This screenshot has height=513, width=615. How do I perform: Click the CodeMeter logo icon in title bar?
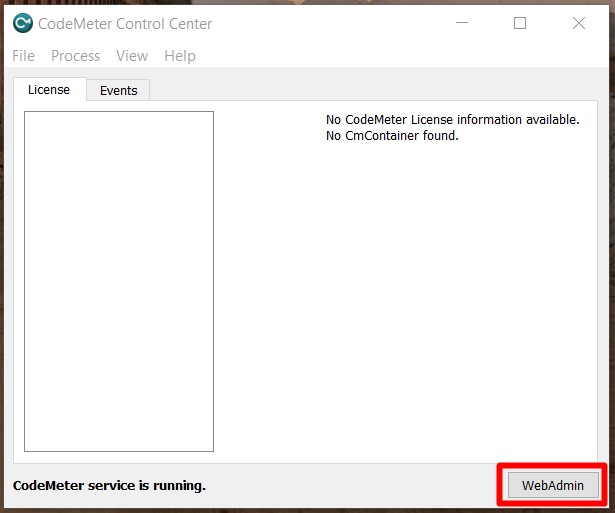pyautogui.click(x=22, y=24)
